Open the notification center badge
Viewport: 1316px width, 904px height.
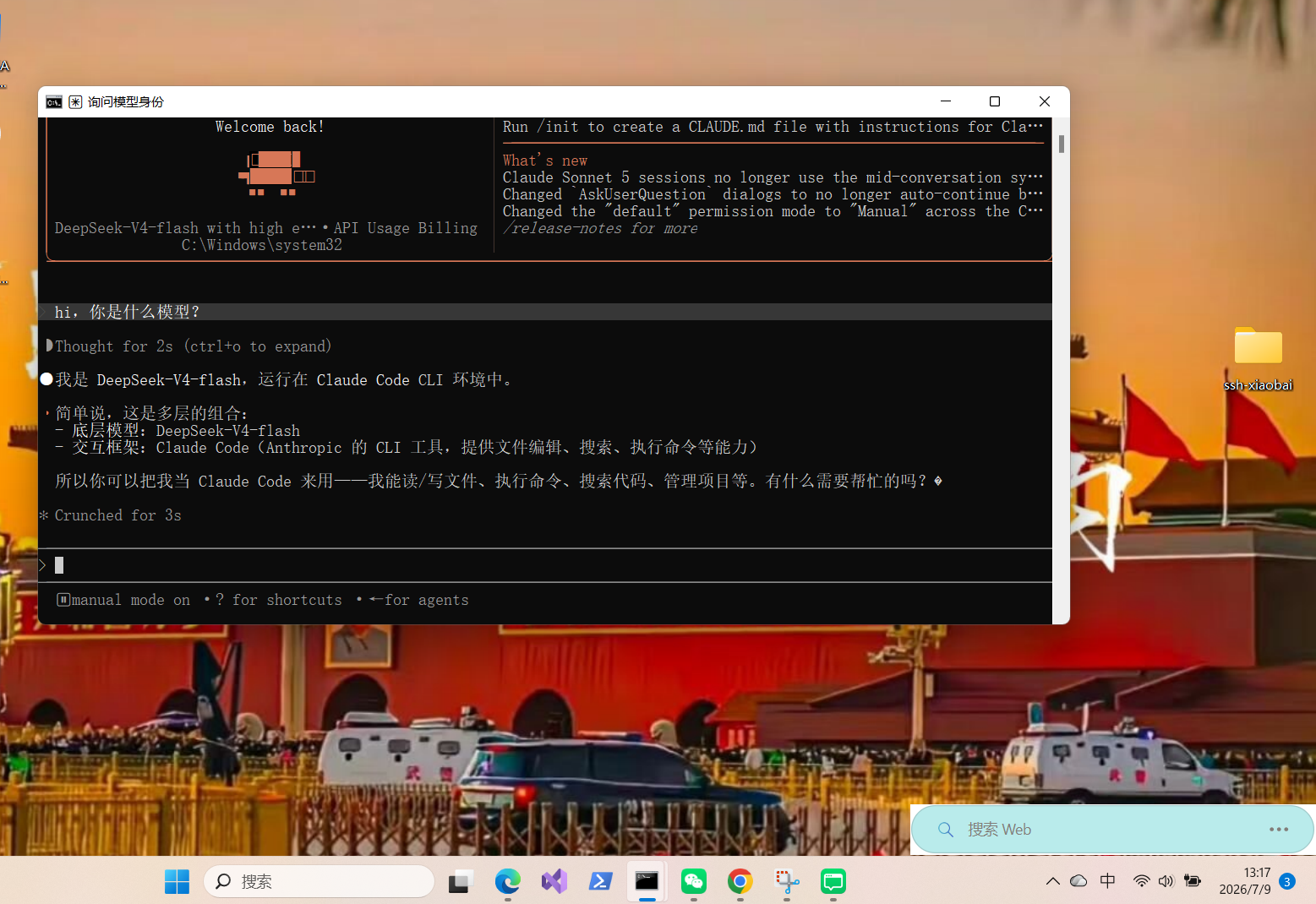tap(1287, 881)
